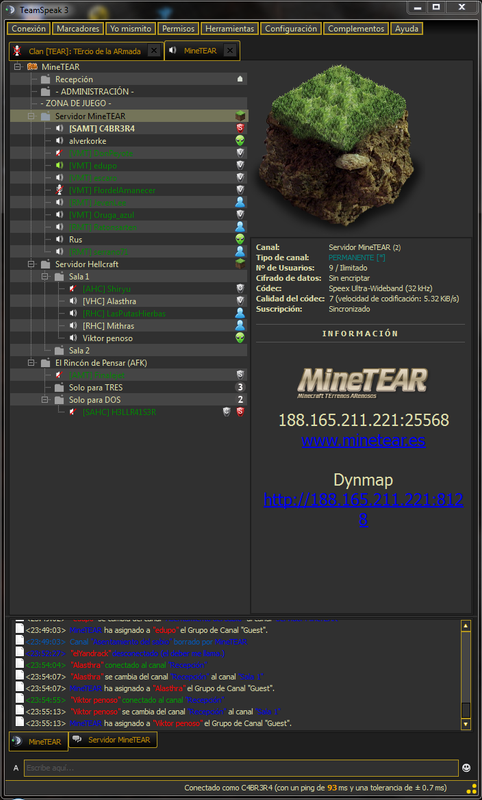
Task: Open the Conexión menu
Action: tap(29, 29)
